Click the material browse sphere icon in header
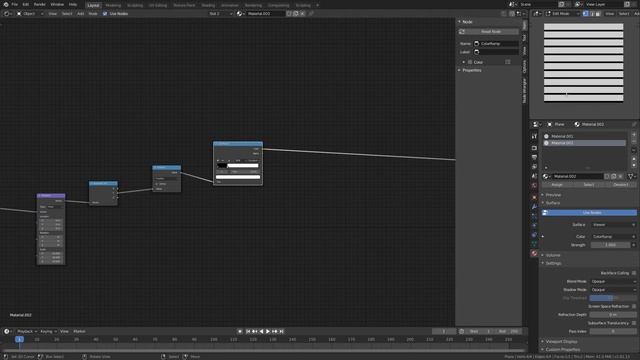The width and height of the screenshot is (640, 360). click(240, 13)
